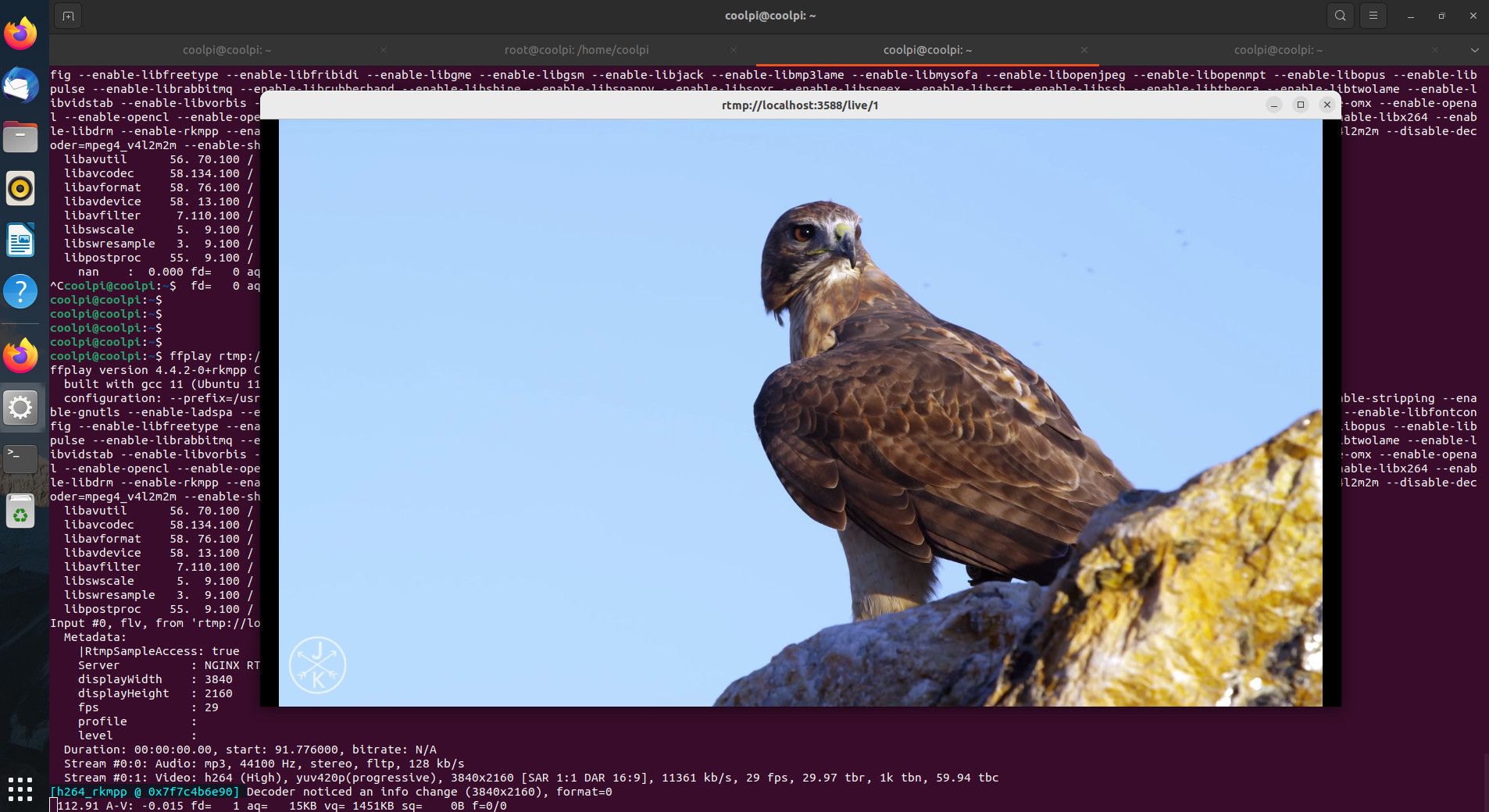This screenshot has height=812, width=1489.
Task: Open the terminal hamburger menu
Action: tap(1373, 16)
